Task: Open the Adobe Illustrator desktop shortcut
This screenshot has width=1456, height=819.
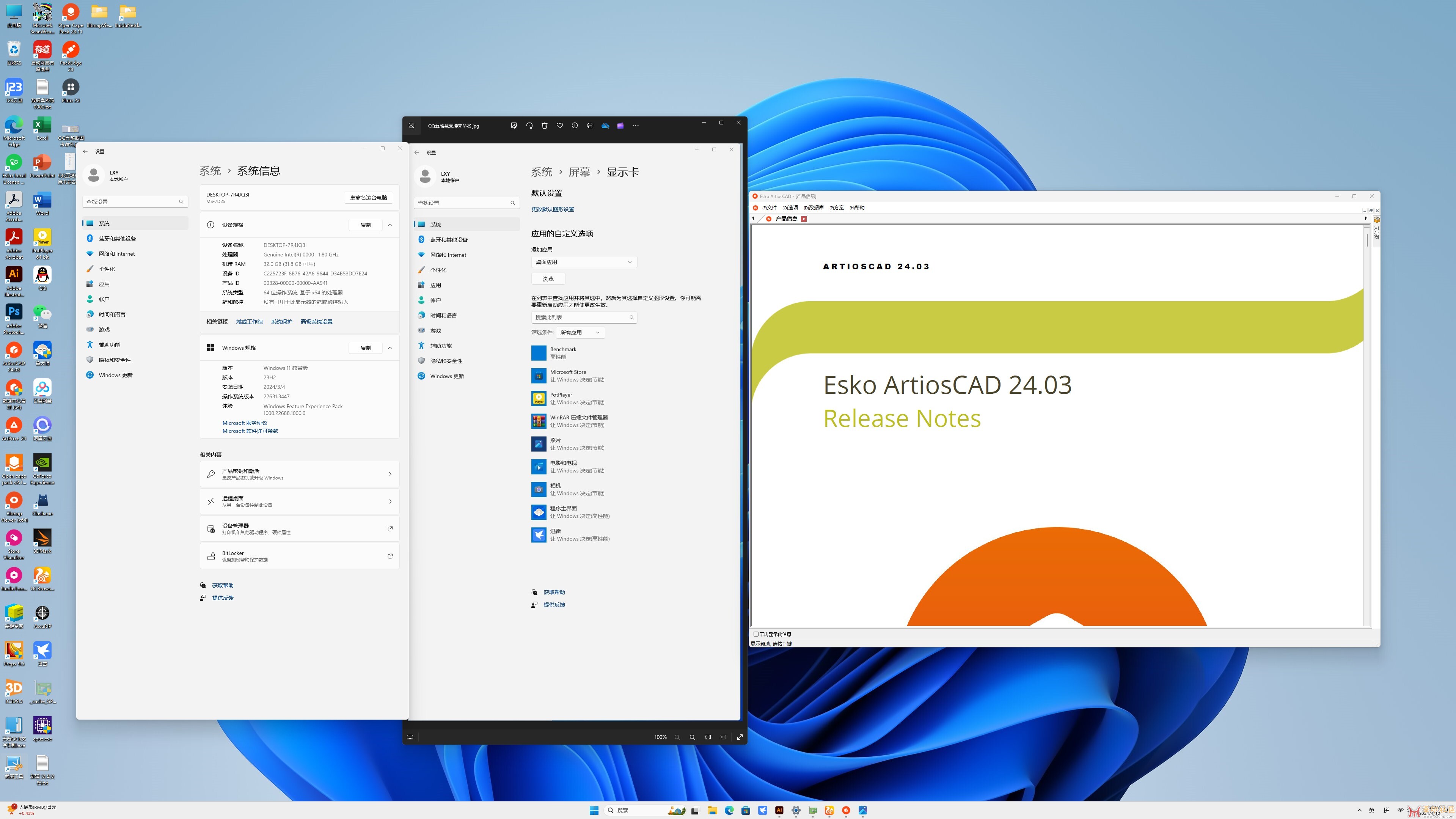Action: click(14, 281)
